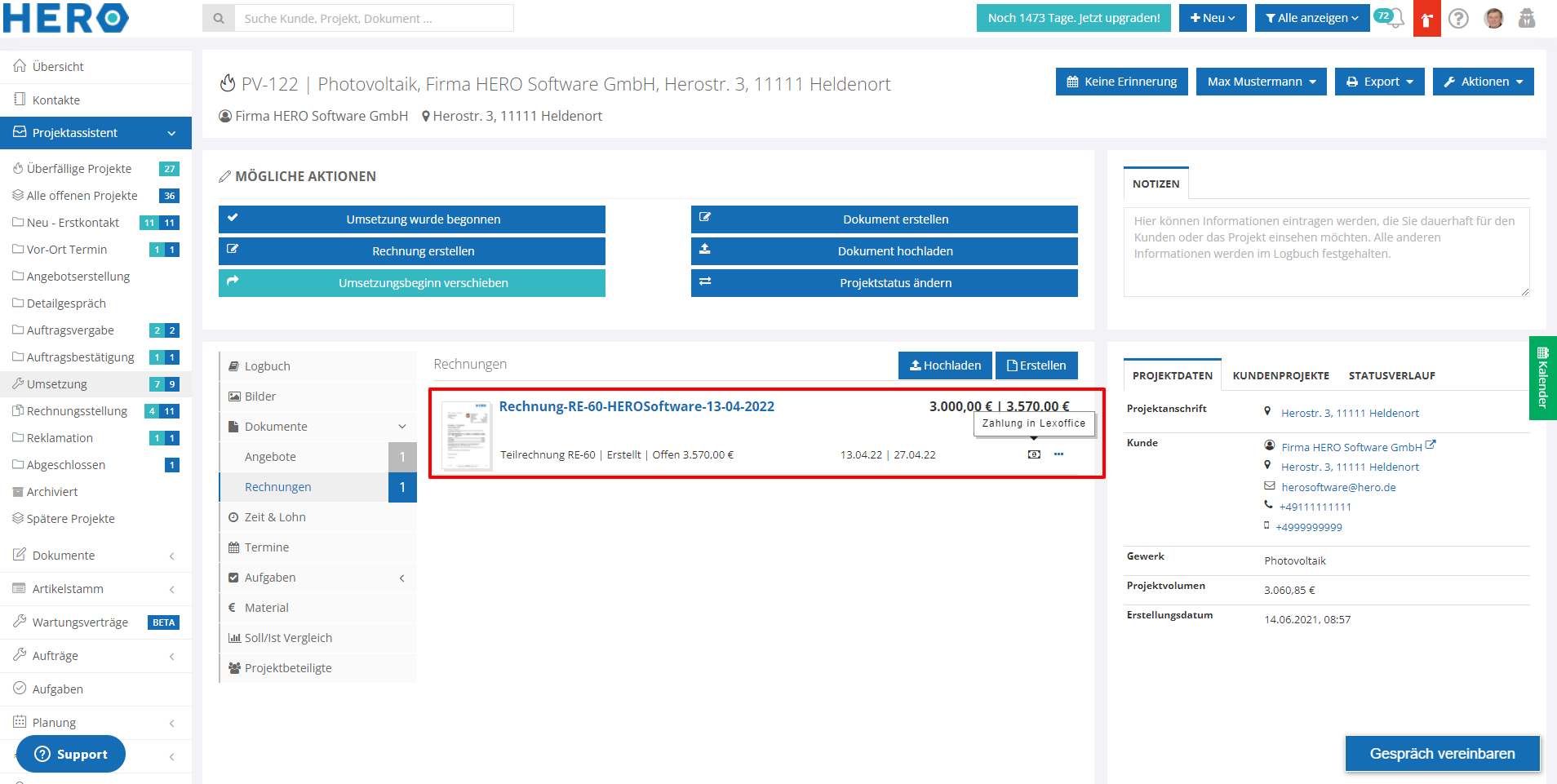Select Umsetzung project stage
Screen dimensions: 1557x784
click(96, 384)
